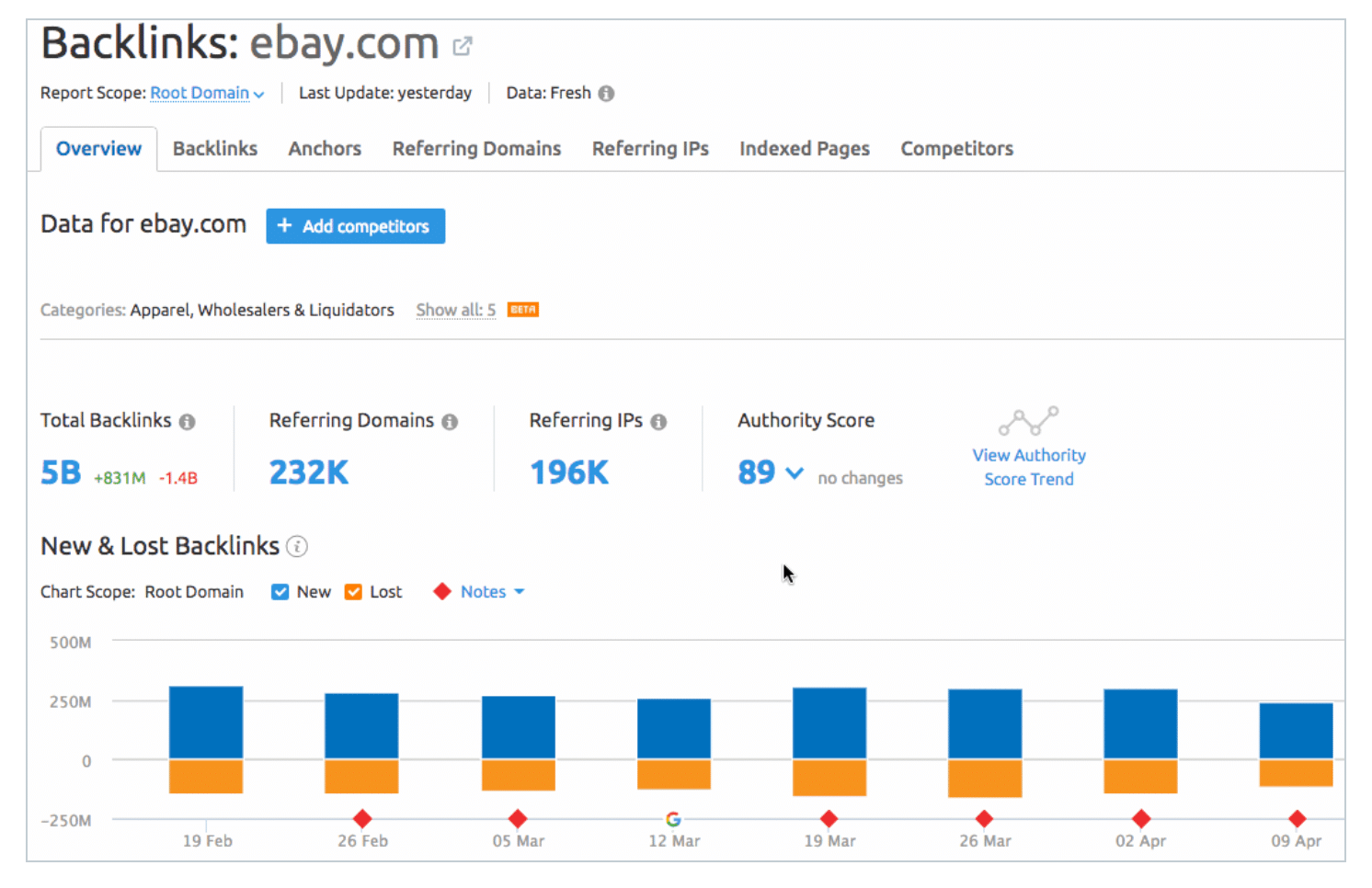Uncheck the New backlinks checkbox
This screenshot has width=1372, height=888.
click(280, 592)
